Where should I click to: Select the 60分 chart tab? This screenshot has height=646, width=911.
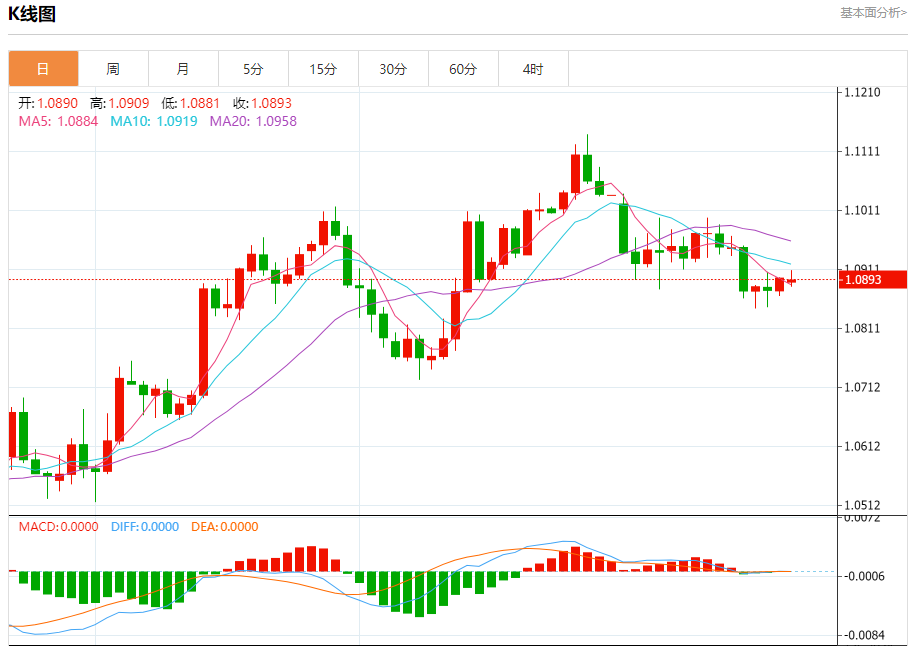[463, 69]
